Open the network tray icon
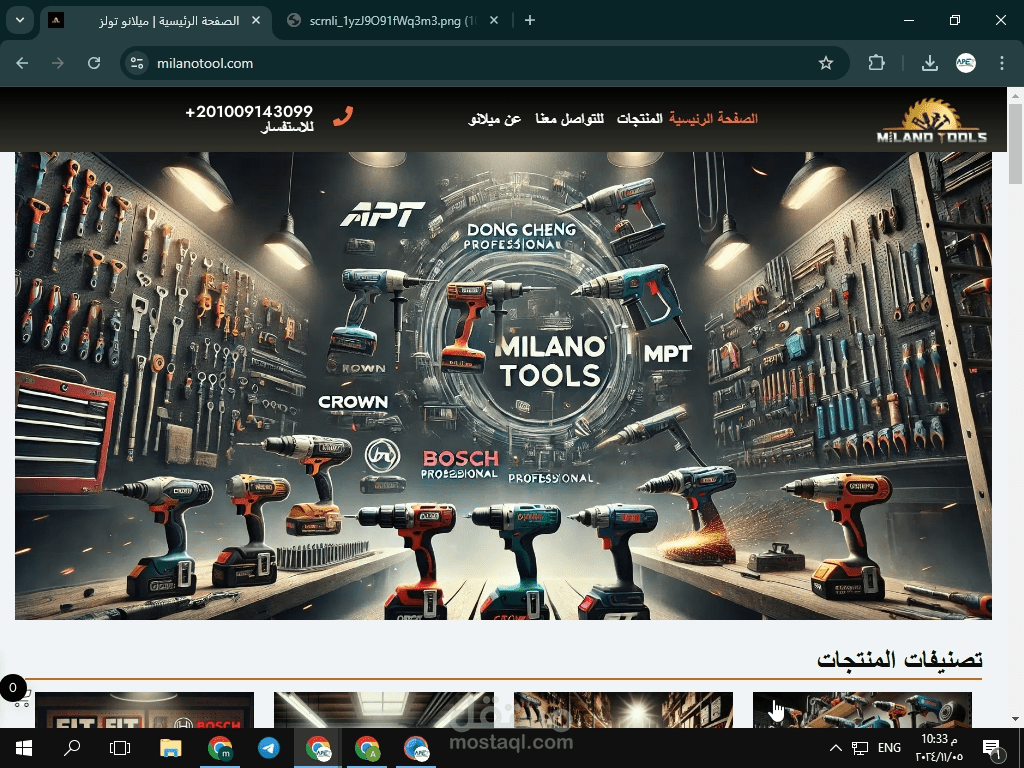 860,748
